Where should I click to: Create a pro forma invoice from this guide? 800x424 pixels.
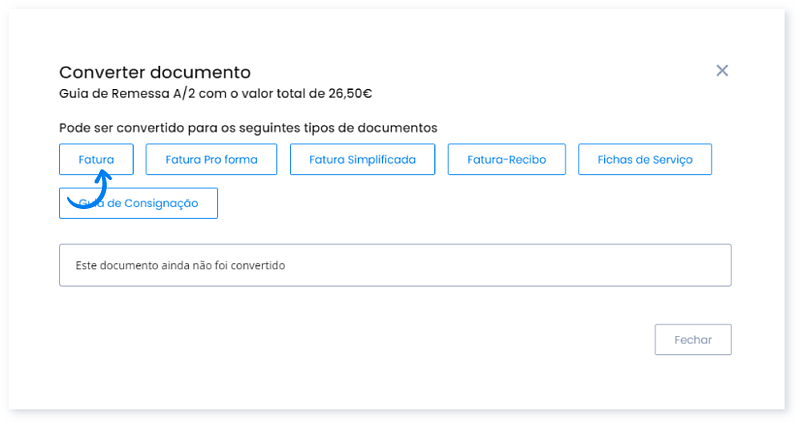(211, 160)
